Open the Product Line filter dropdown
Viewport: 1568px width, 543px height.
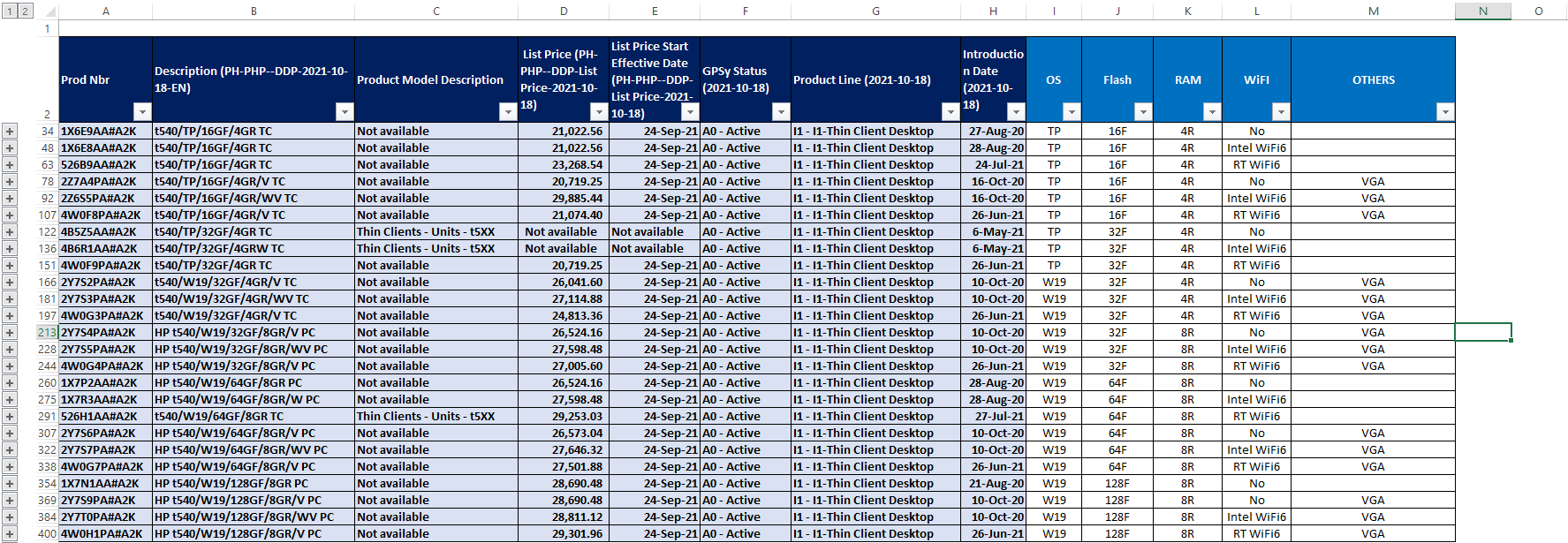tap(951, 112)
